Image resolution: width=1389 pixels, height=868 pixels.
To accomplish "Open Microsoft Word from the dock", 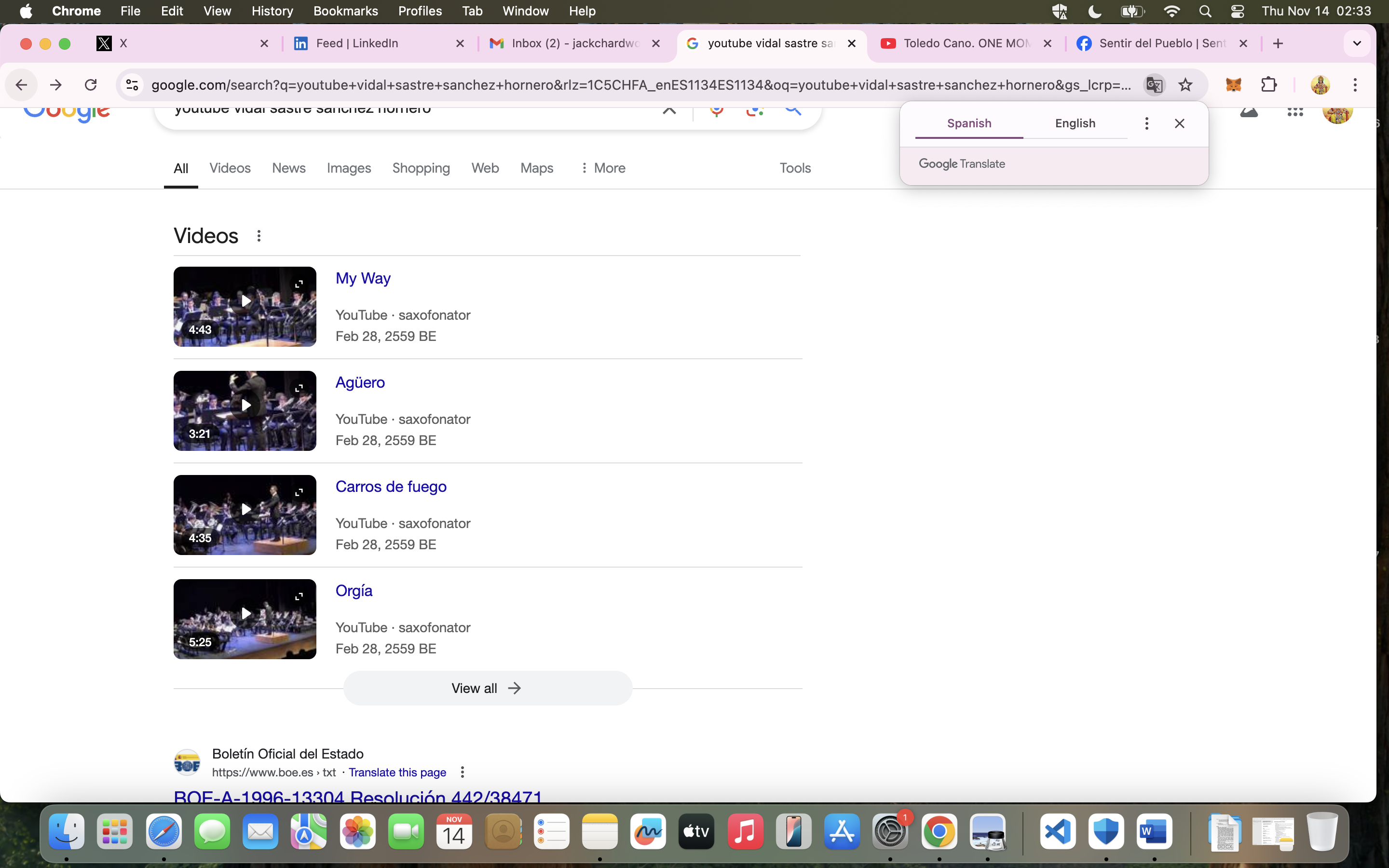I will (x=1154, y=831).
